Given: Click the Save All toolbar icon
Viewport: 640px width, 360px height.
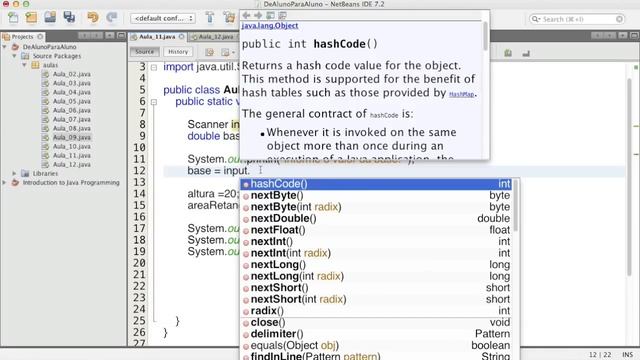Looking at the screenshot, I should [x=69, y=18].
